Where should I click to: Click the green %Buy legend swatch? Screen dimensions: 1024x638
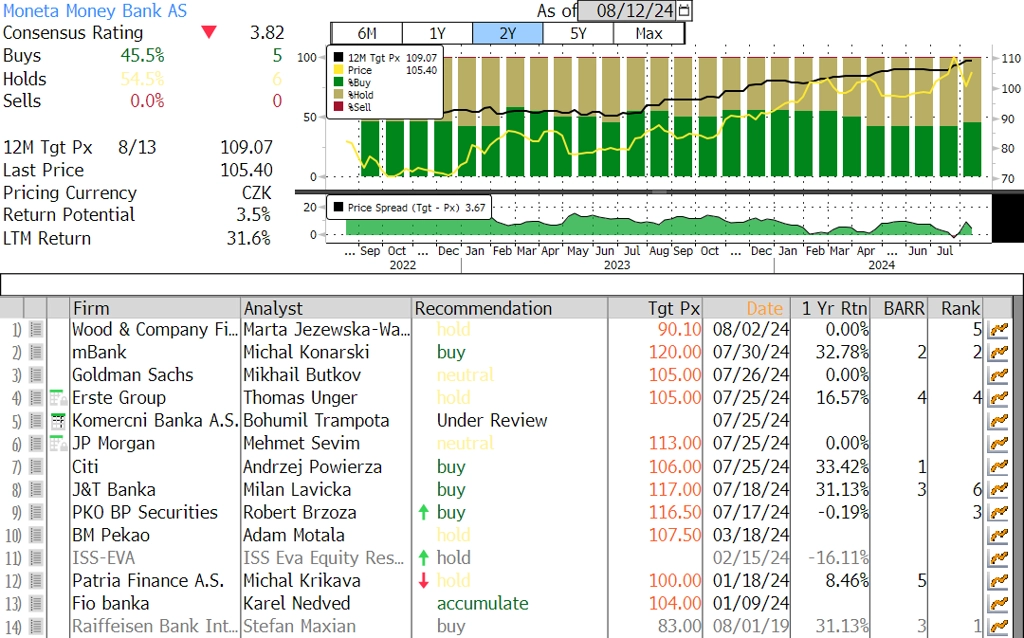click(338, 82)
